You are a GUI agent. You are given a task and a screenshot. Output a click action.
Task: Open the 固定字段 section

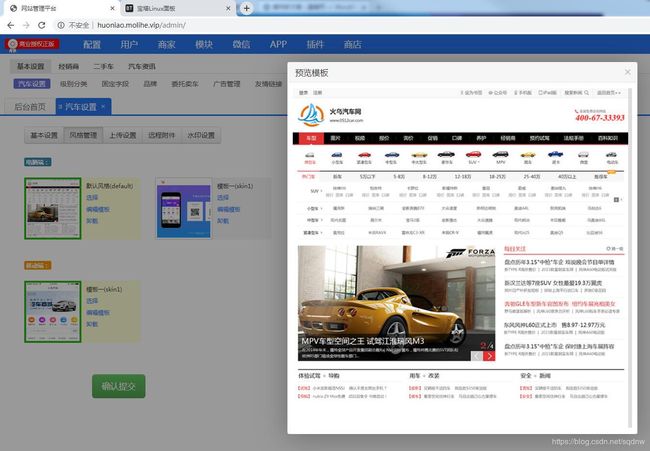click(x=115, y=84)
